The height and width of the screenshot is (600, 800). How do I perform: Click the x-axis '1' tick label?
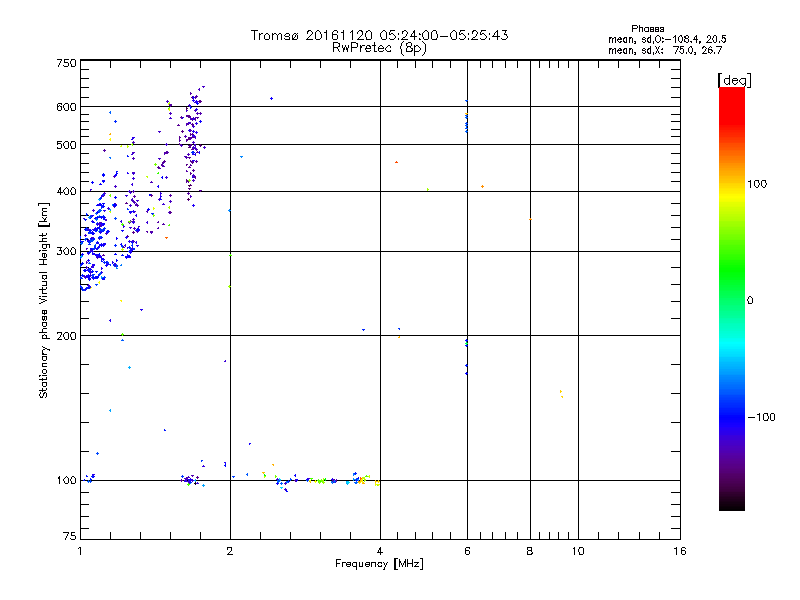pyautogui.click(x=80, y=551)
